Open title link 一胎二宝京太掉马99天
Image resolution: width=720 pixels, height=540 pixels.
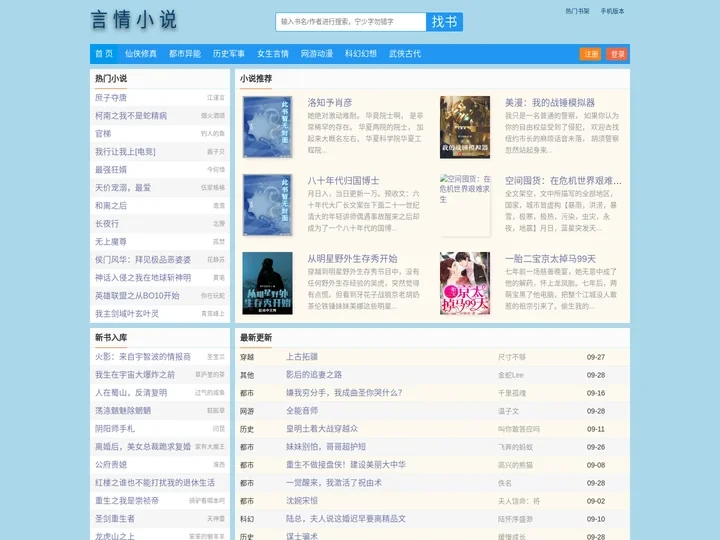point(550,259)
